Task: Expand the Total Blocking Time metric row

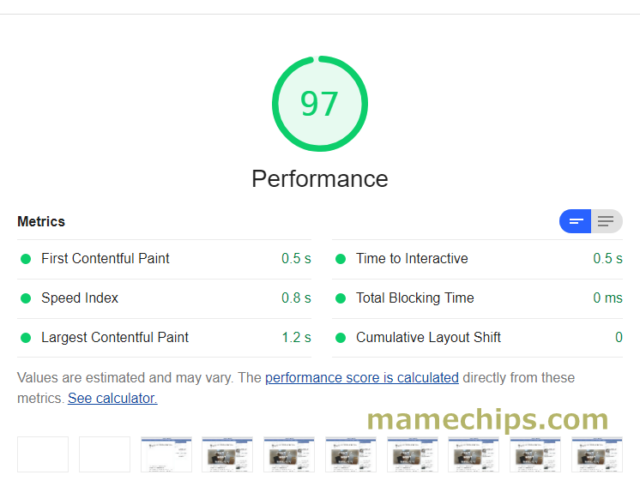Action: [x=478, y=298]
